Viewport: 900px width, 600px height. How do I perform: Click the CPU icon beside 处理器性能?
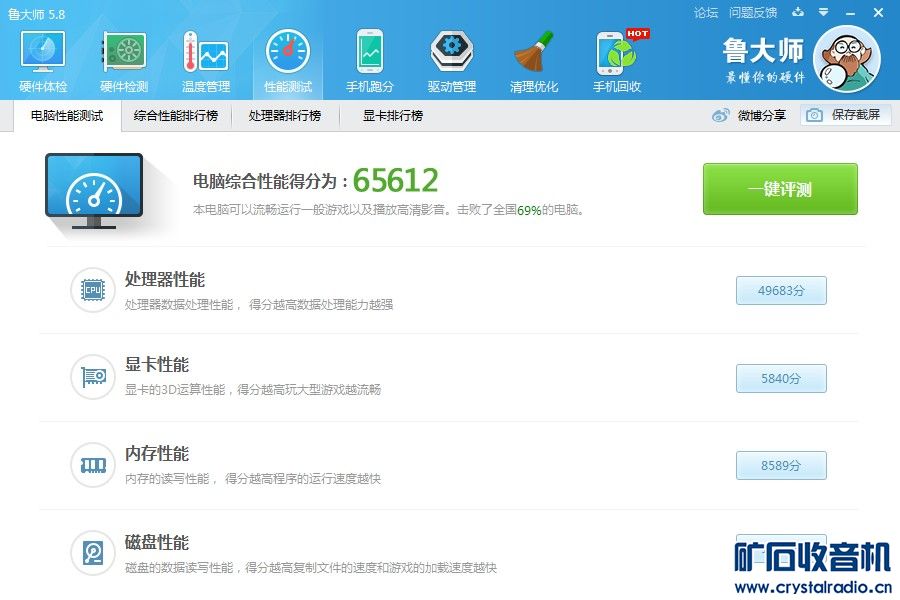pyautogui.click(x=93, y=290)
